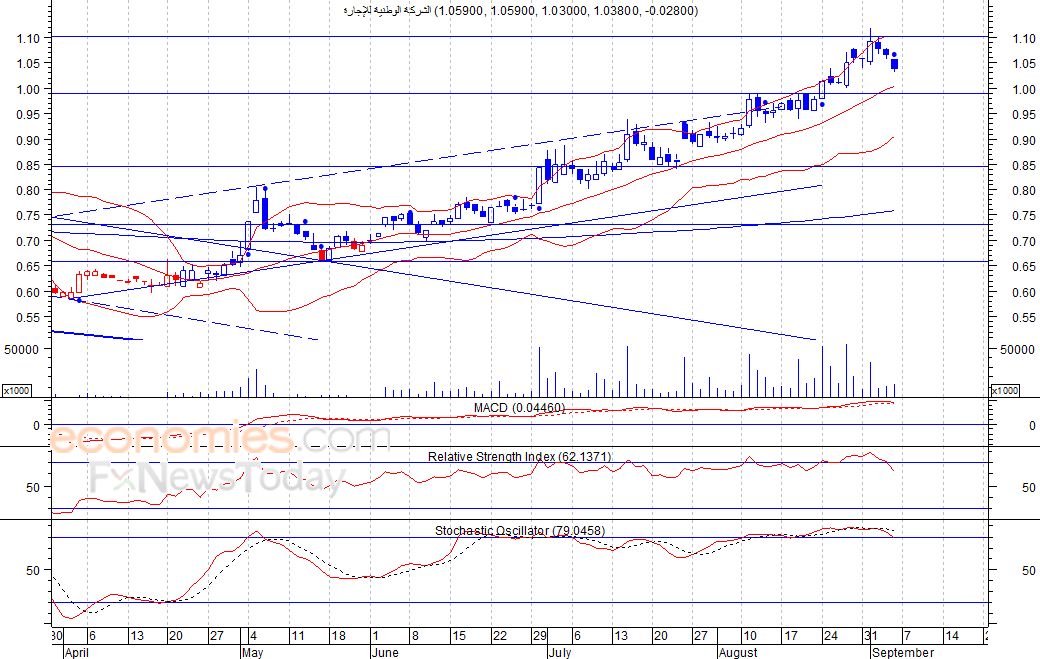Viewport: 1040px width, 659px height.
Task: Click the 0.85 price label on left axis
Action: tap(29, 166)
